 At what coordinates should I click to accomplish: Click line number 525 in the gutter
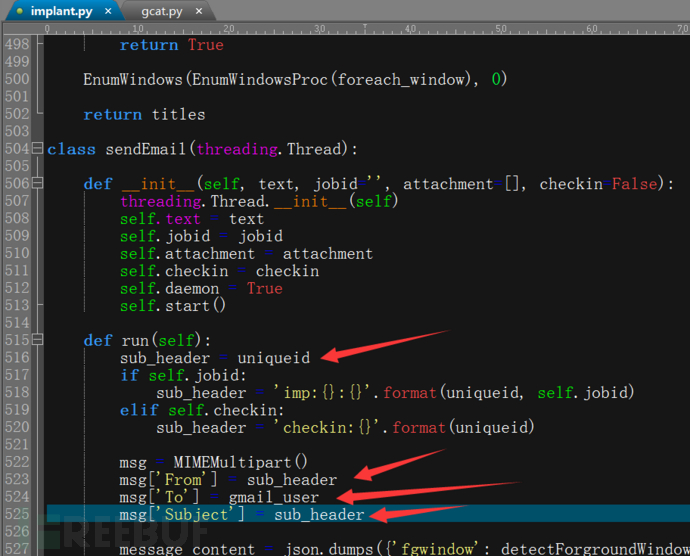17,514
